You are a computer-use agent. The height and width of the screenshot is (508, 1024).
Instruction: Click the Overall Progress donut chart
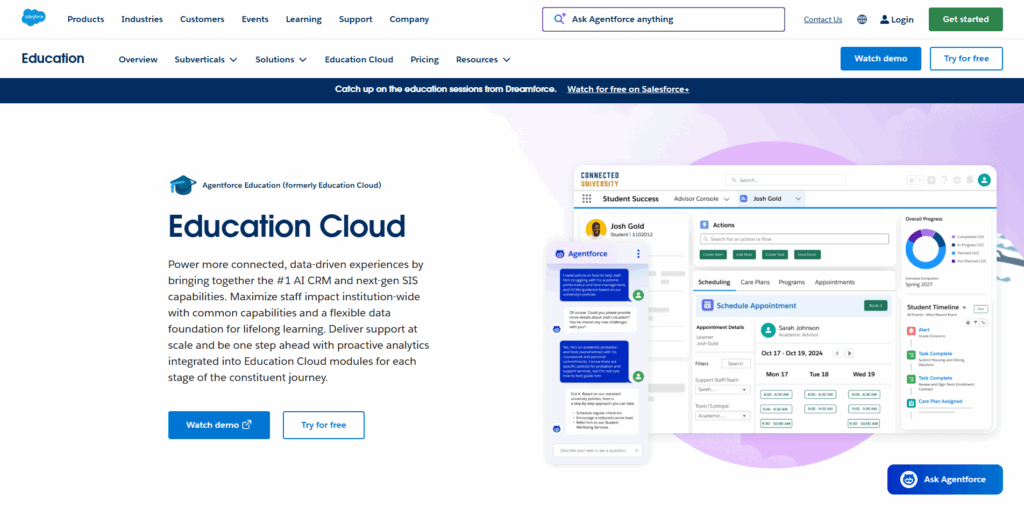[x=925, y=249]
